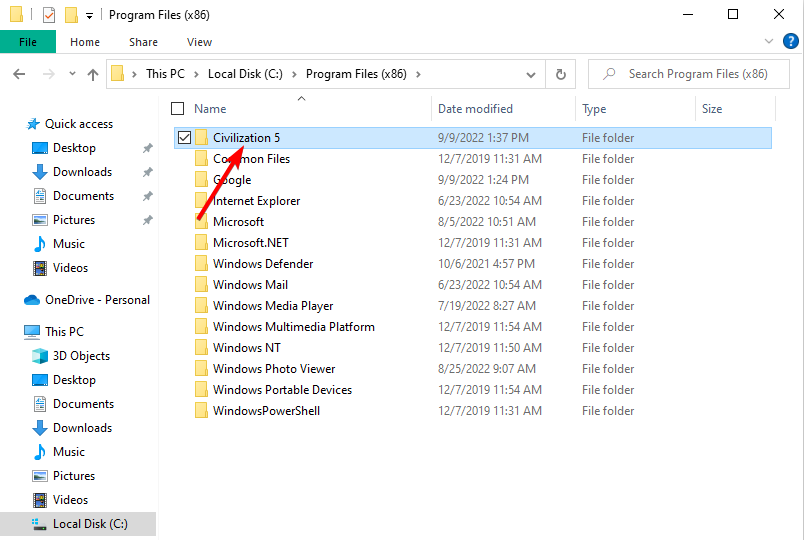Open the address bar history dropdown
This screenshot has height=540, width=804.
coord(531,75)
